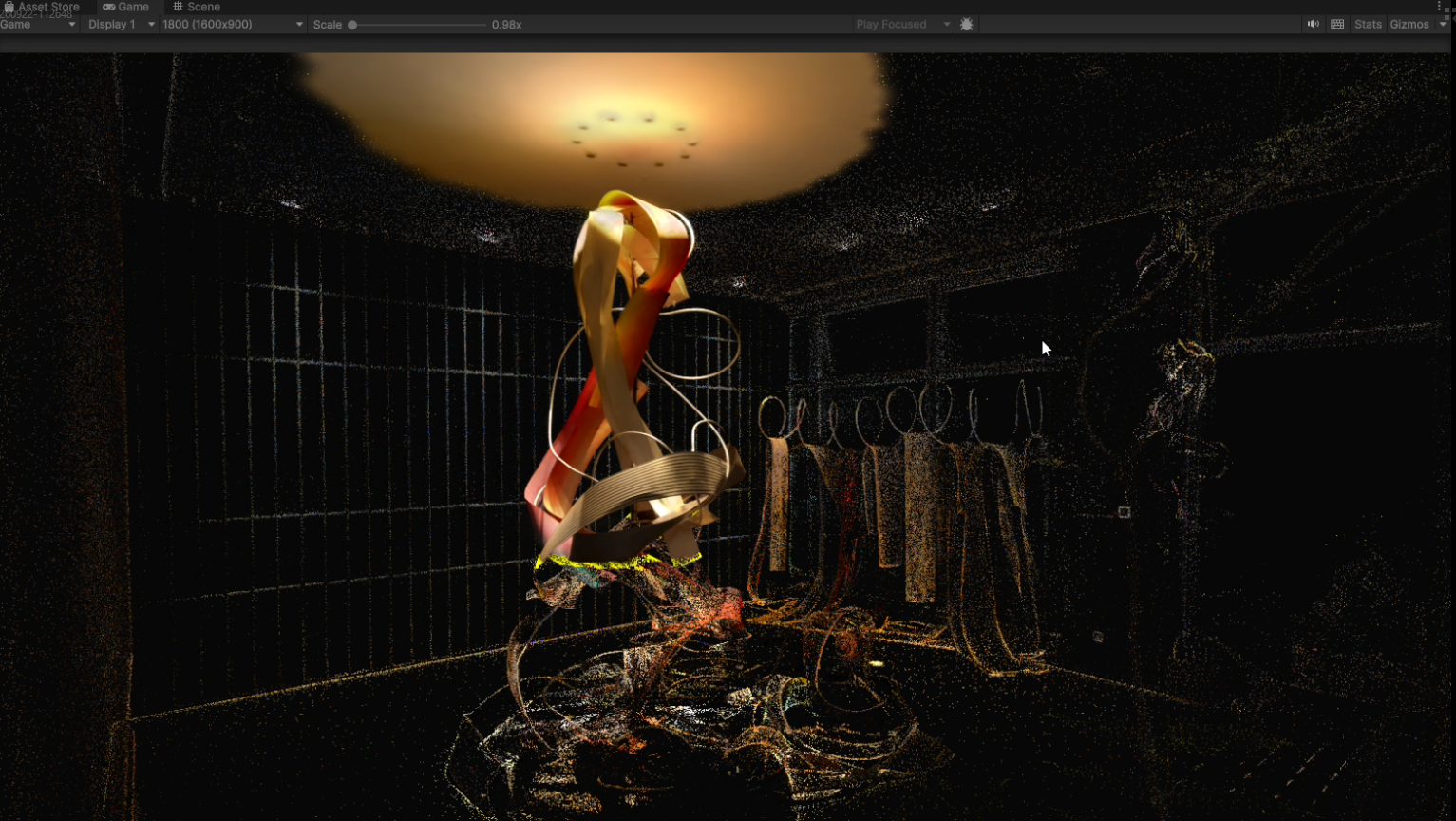Expand the Gizmos dropdown arrow
This screenshot has height=821, width=1456.
1443,25
